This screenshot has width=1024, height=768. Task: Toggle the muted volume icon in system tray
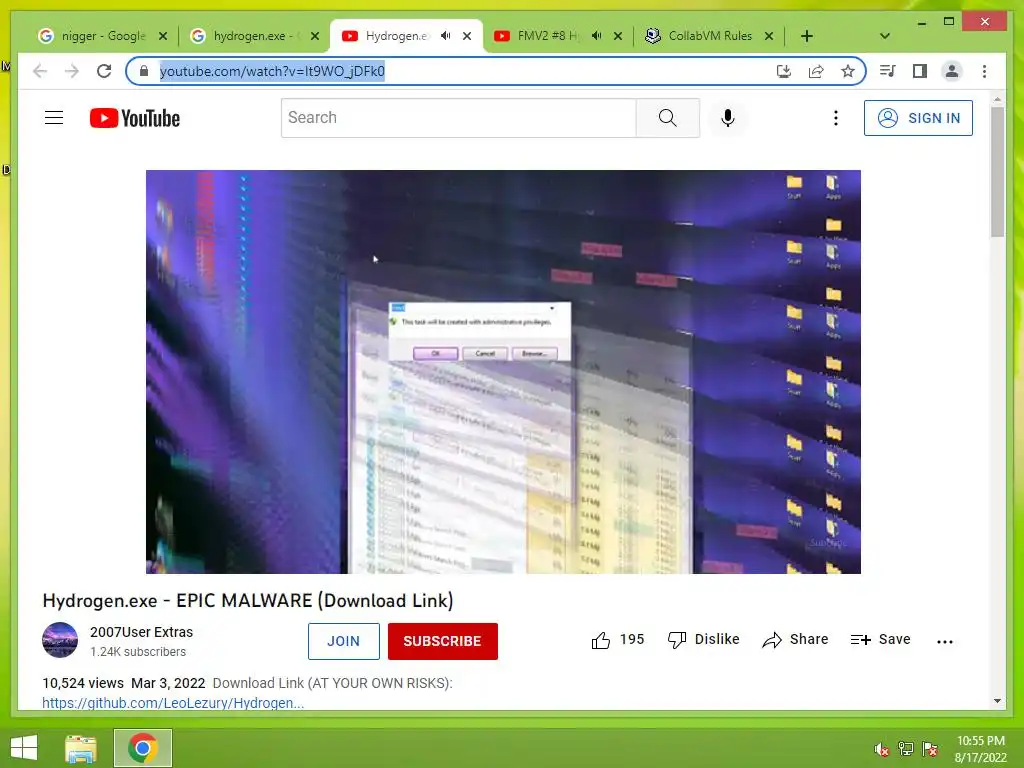[x=881, y=750]
